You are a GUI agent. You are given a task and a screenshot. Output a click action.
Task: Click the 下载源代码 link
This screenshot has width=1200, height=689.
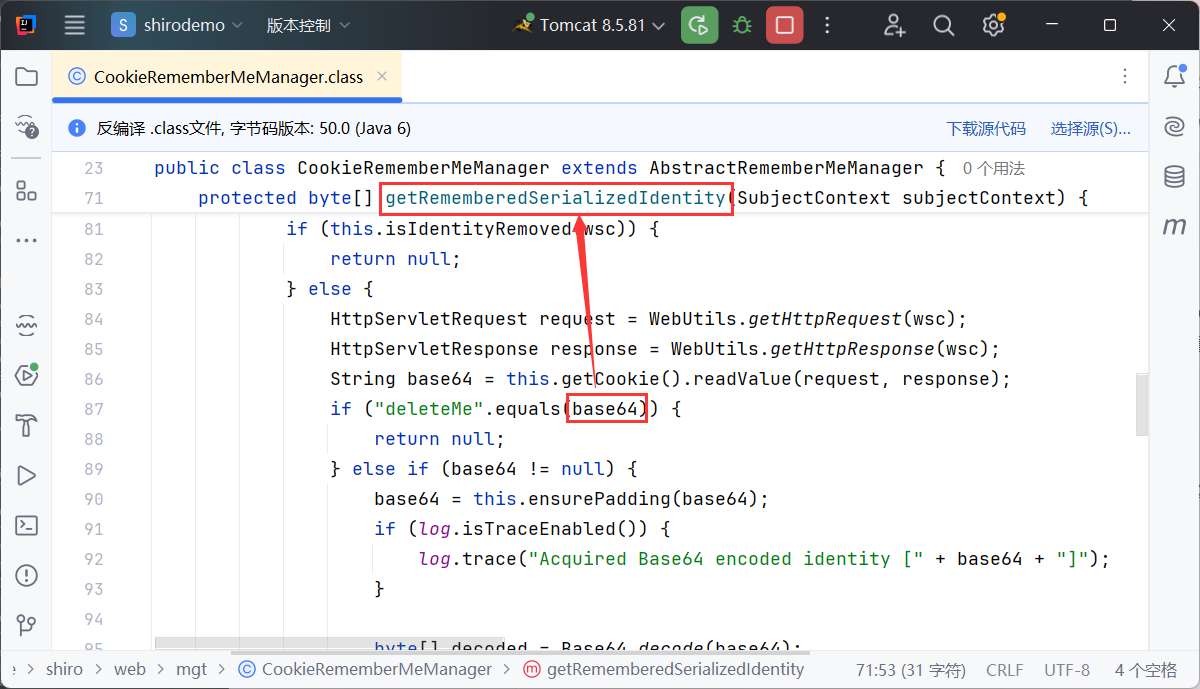coord(986,129)
